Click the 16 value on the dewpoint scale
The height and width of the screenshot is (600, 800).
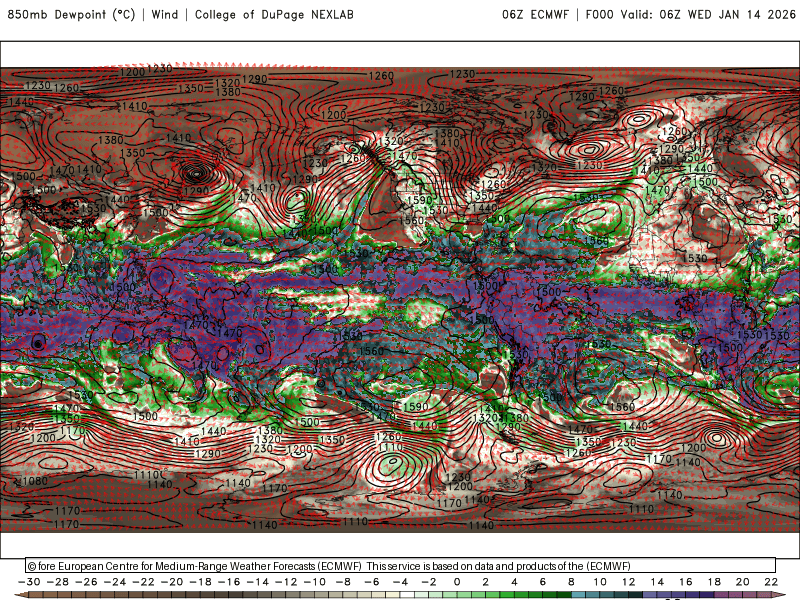pos(686,582)
